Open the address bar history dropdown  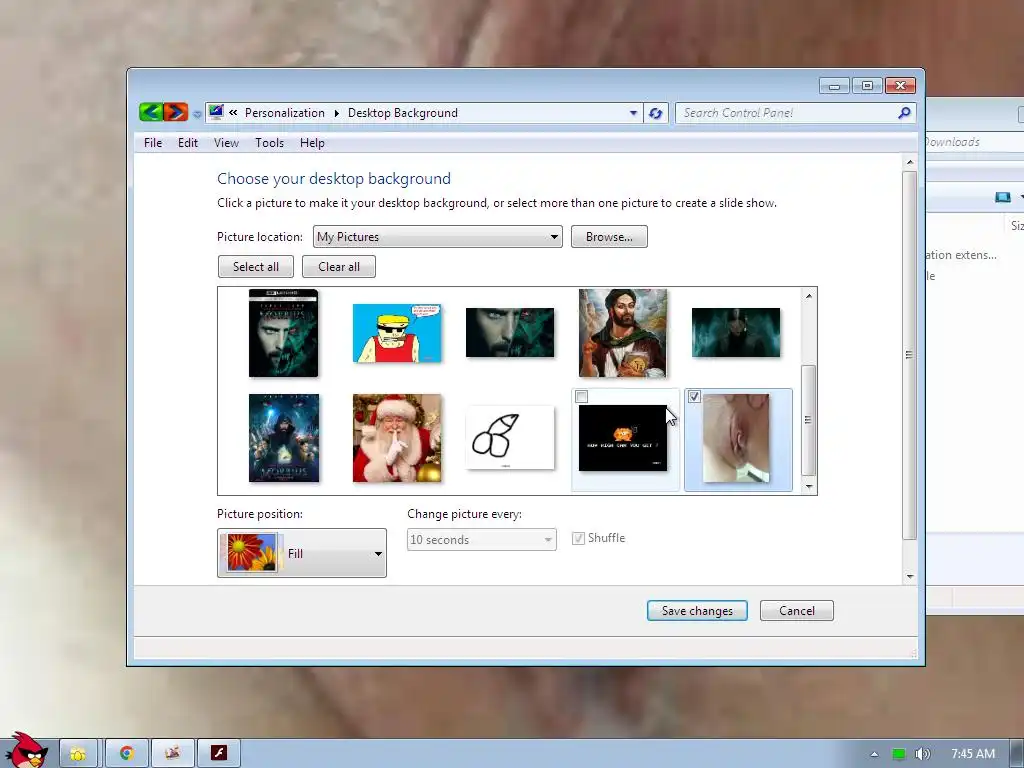point(633,113)
